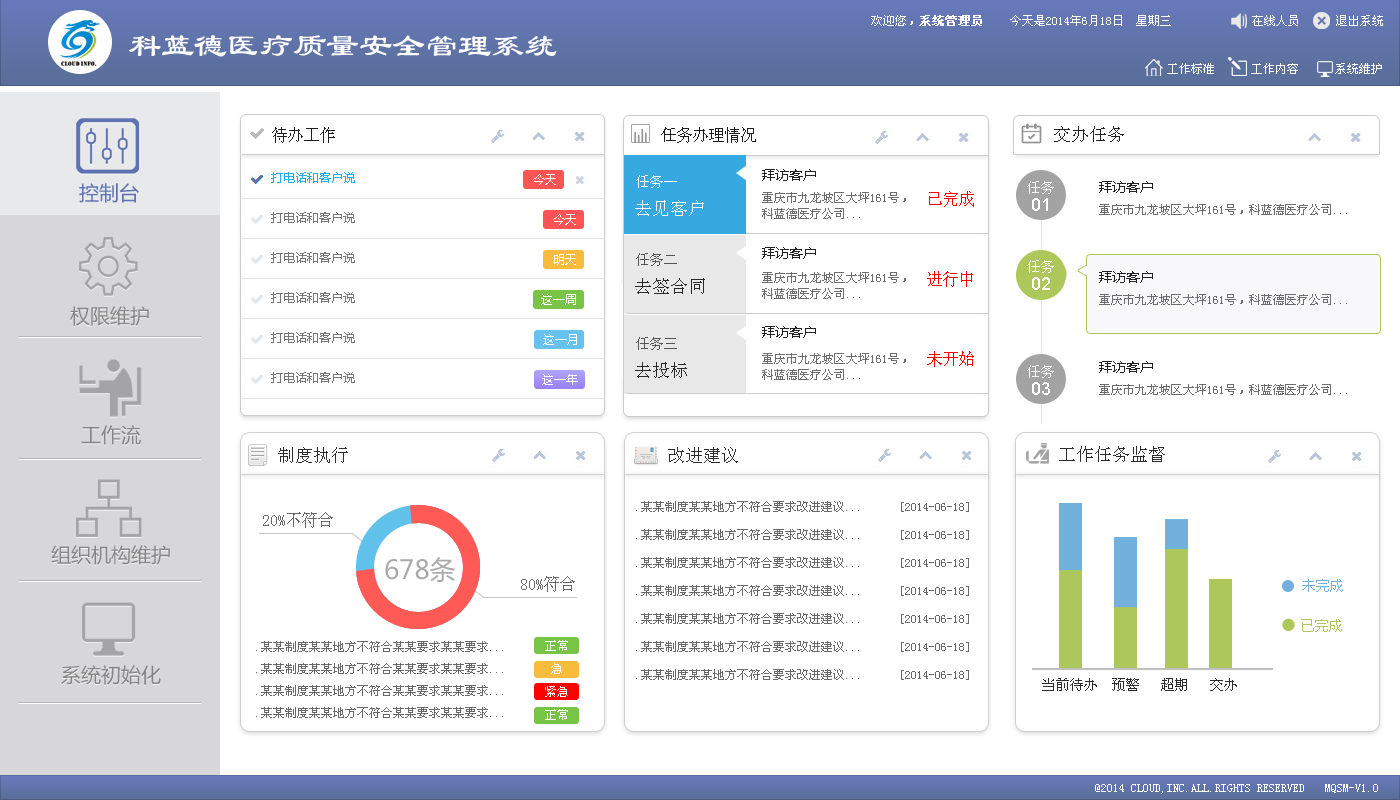Collapse the 改进建议 panel

click(x=926, y=456)
